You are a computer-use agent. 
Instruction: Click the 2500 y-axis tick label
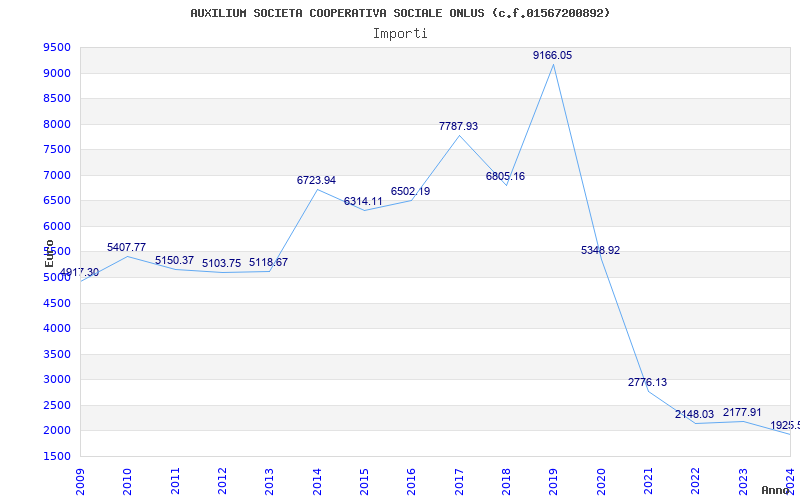click(x=57, y=406)
